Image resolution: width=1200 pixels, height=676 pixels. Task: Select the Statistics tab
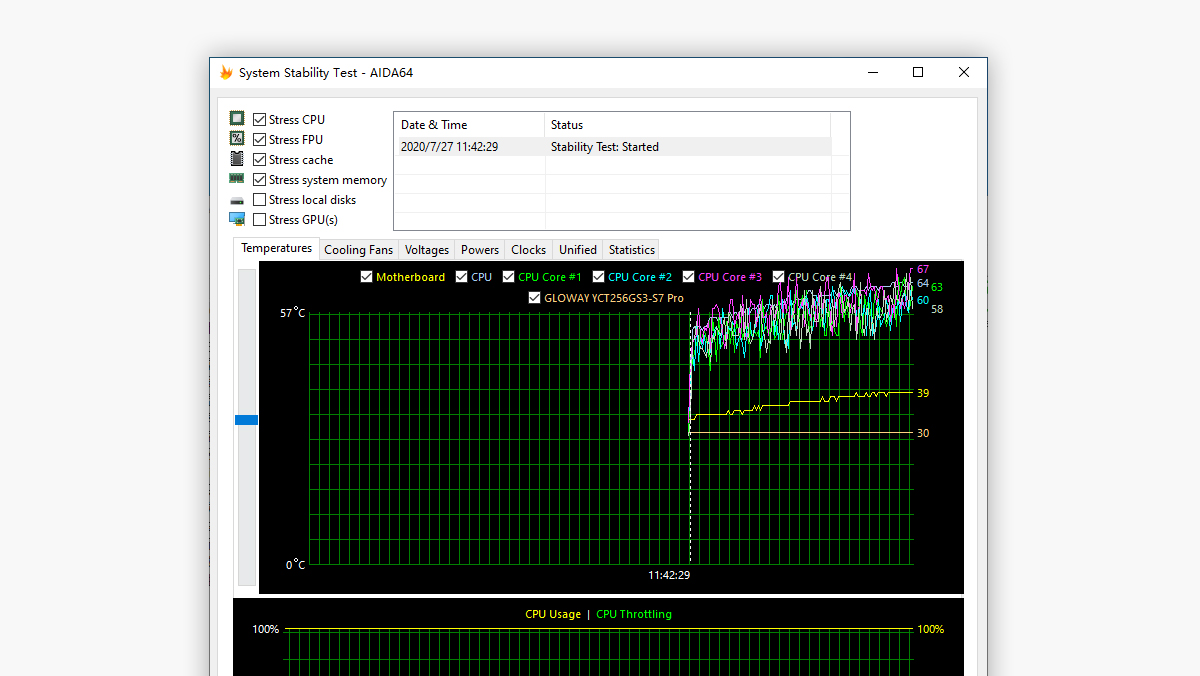coord(631,250)
